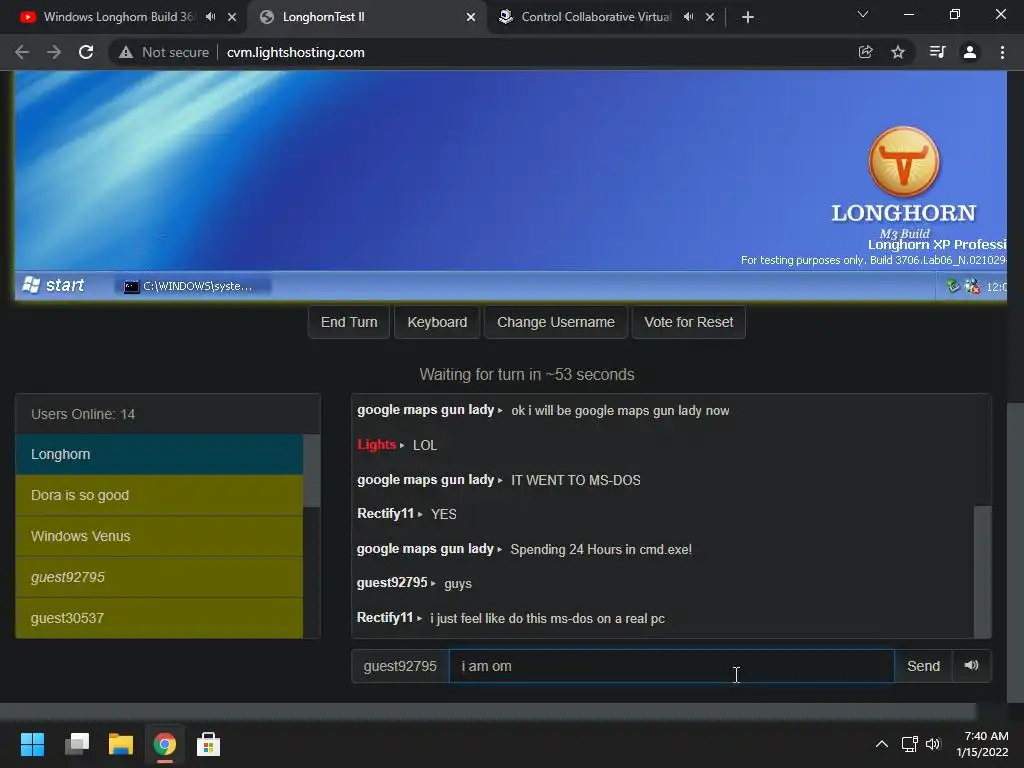The image size is (1024, 768).
Task: Click Vote for Reset
Action: click(688, 322)
